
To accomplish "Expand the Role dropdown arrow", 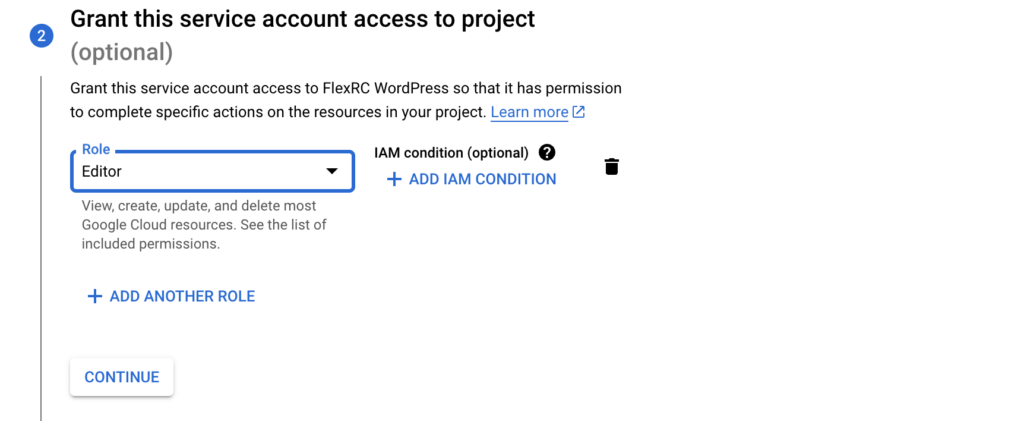I will (x=332, y=171).
